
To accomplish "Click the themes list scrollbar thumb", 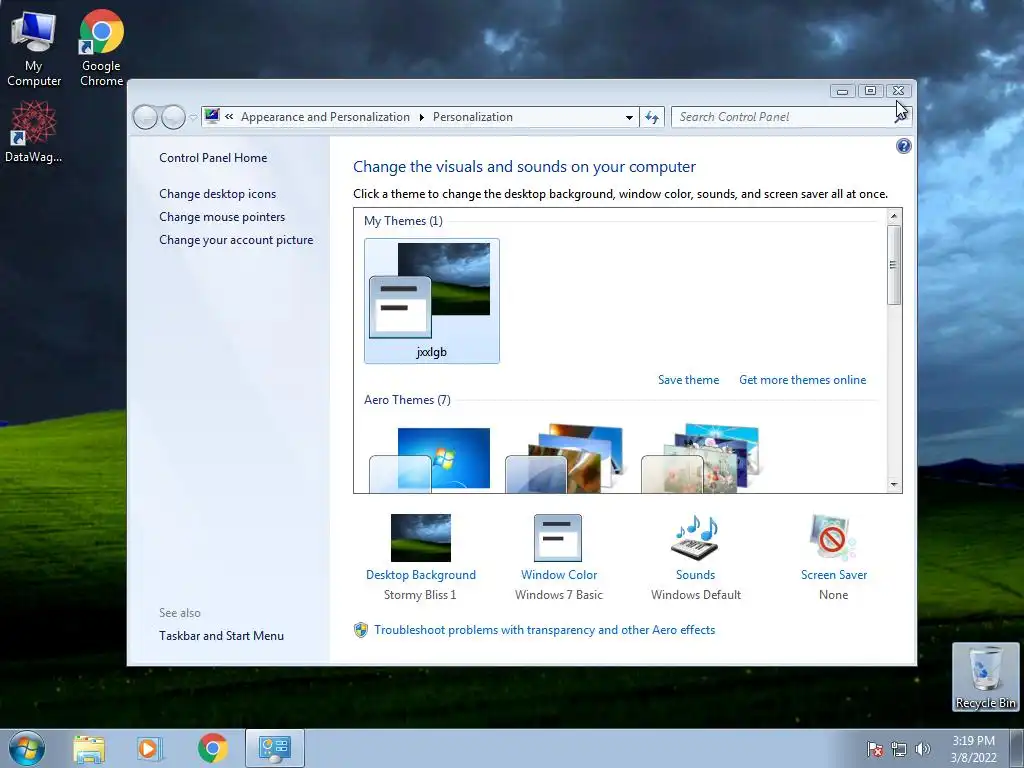I will 894,264.
